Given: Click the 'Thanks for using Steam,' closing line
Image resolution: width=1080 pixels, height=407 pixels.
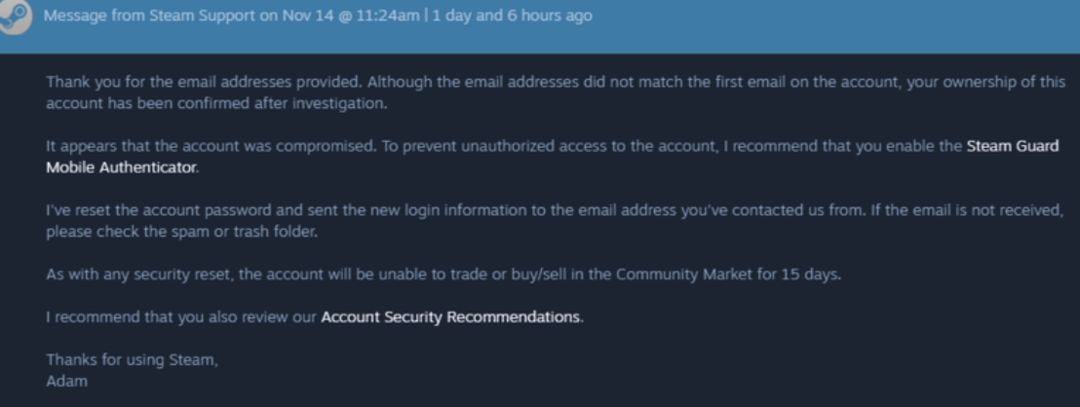Looking at the screenshot, I should (x=132, y=359).
